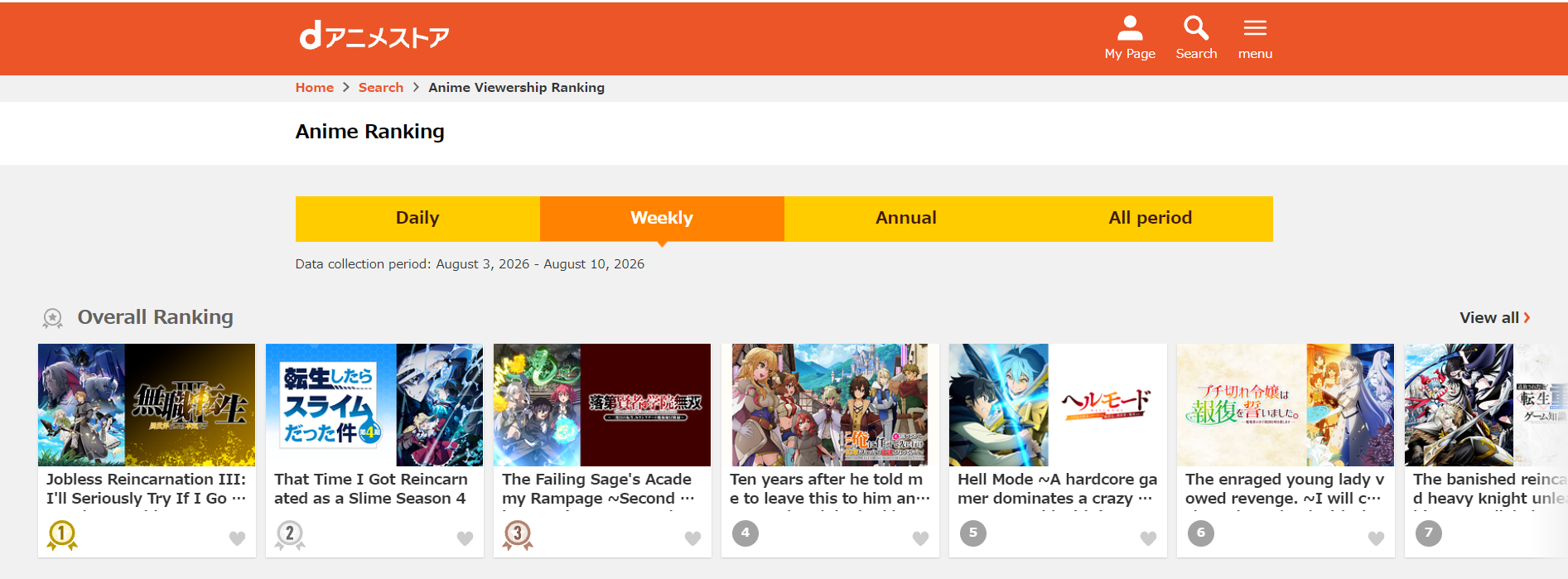Click the bronze rank 3 medal badge
This screenshot has height=579, width=1568.
click(x=518, y=535)
